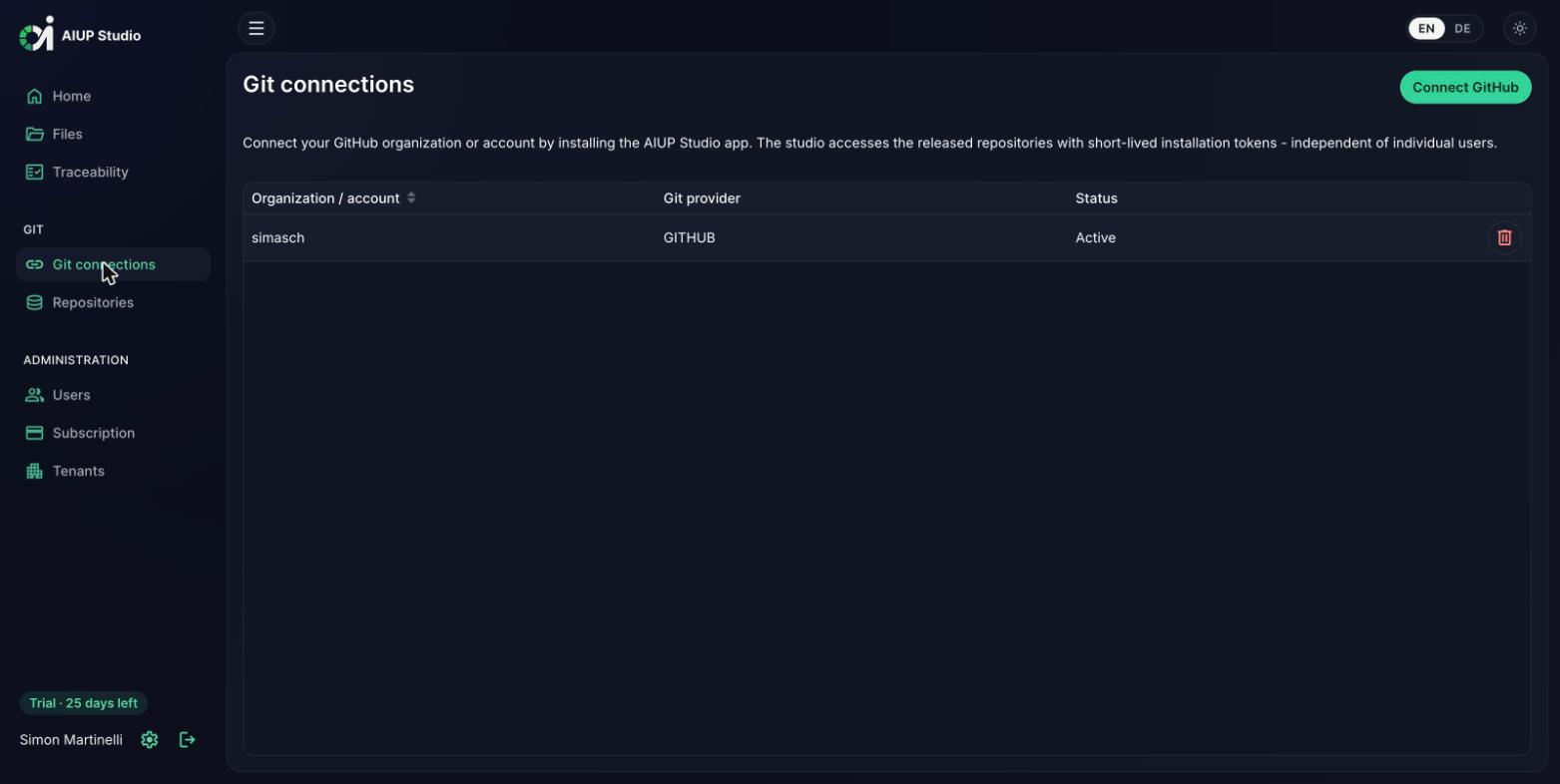Select English with the EN toggle
The height and width of the screenshot is (784, 1560).
click(x=1426, y=28)
